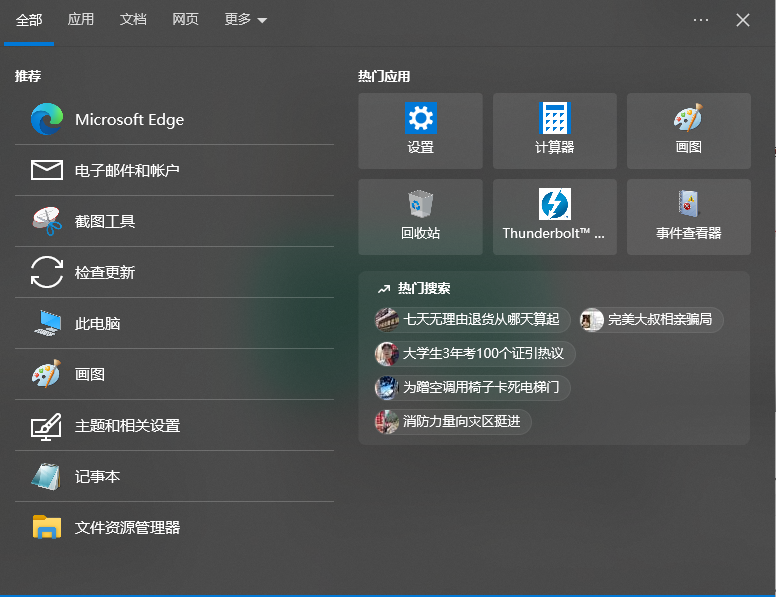Screen dimensions: 776x597
Task: Select the 网页 tab
Action: tap(185, 20)
